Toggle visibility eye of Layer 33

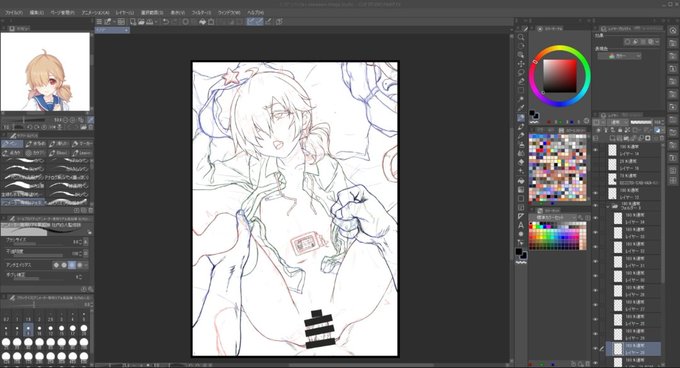(x=596, y=233)
